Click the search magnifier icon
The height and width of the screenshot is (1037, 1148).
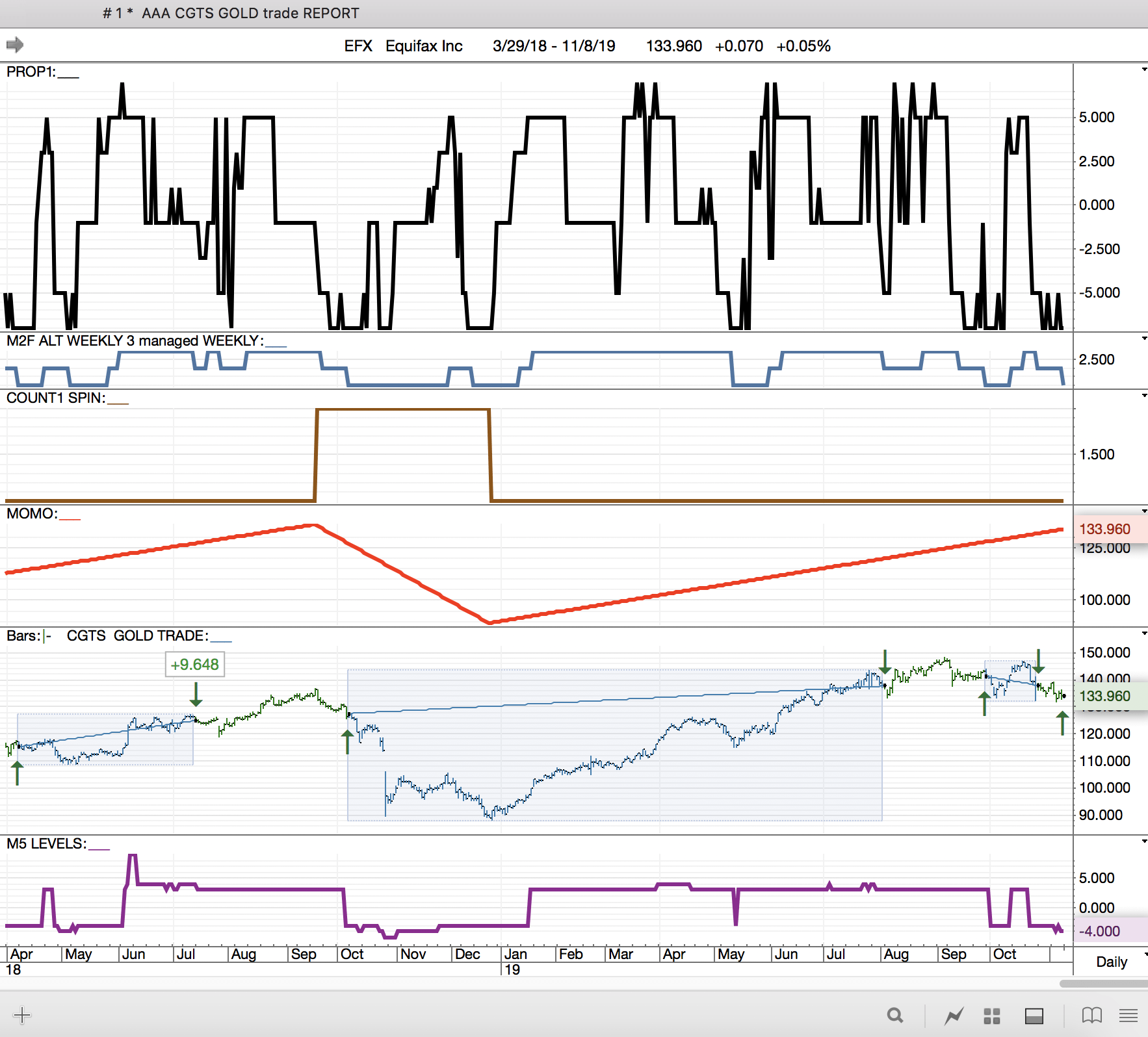pyautogui.click(x=895, y=1015)
